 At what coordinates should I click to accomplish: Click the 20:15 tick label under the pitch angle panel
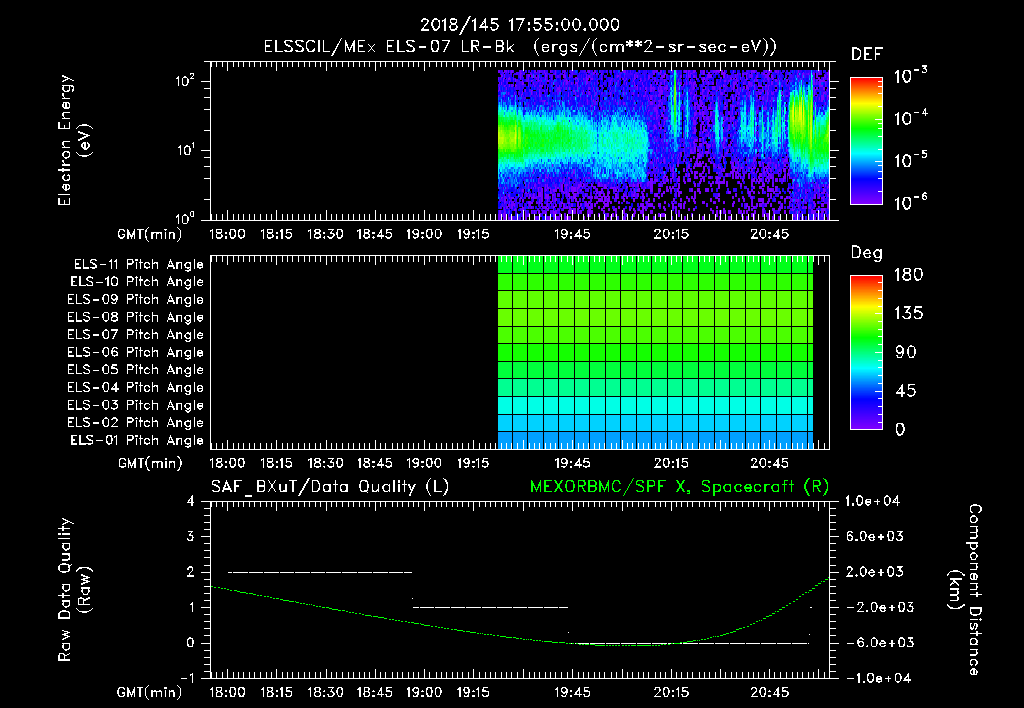pyautogui.click(x=671, y=464)
